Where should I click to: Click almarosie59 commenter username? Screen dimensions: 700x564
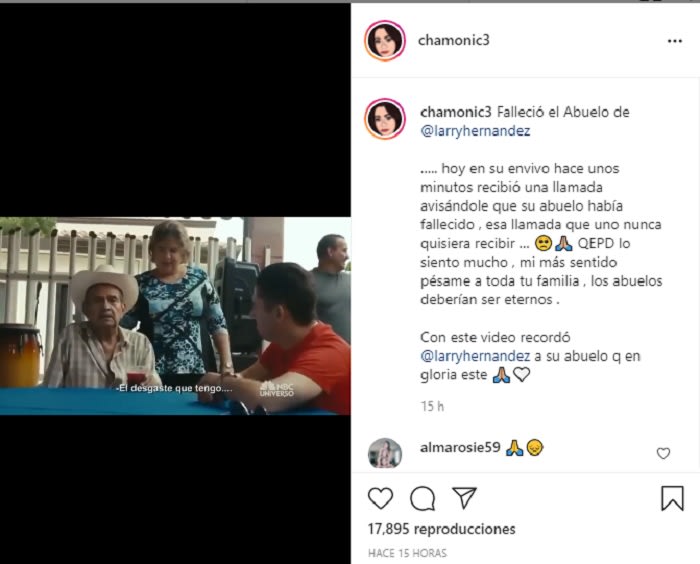460,447
